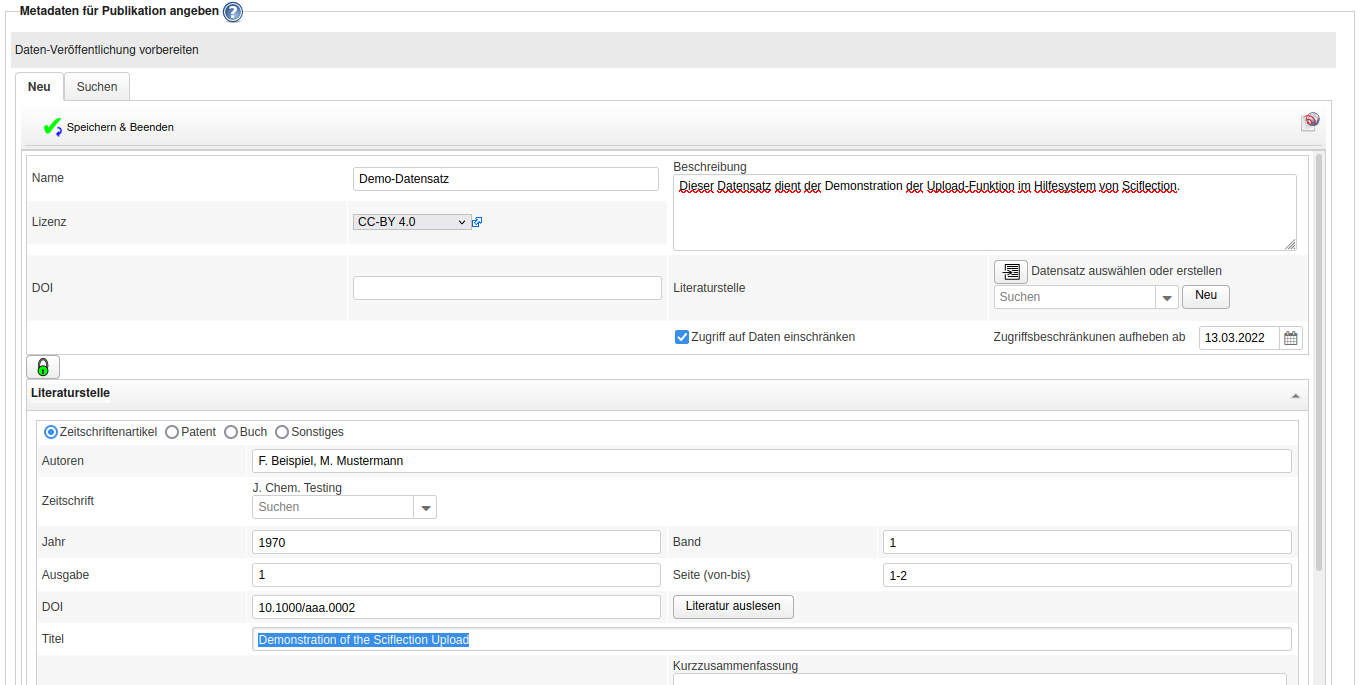This screenshot has width=1360, height=685.
Task: Open the license info external link icon
Action: coord(477,222)
